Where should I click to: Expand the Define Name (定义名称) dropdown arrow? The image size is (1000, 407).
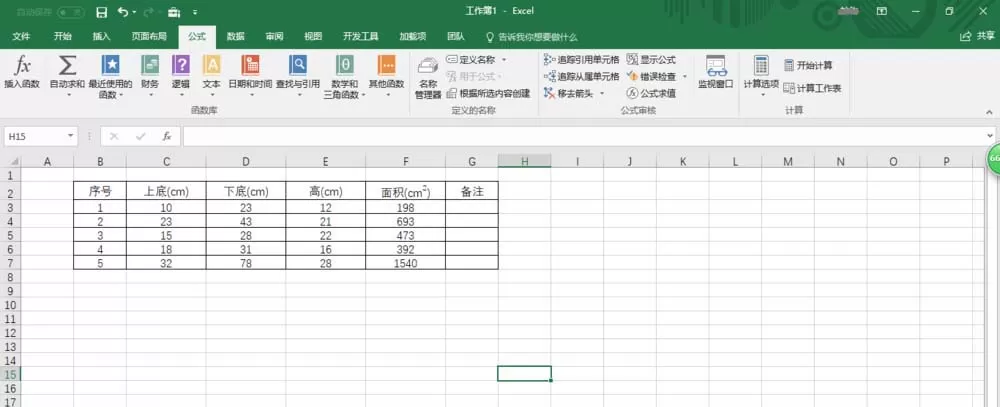(x=504, y=59)
